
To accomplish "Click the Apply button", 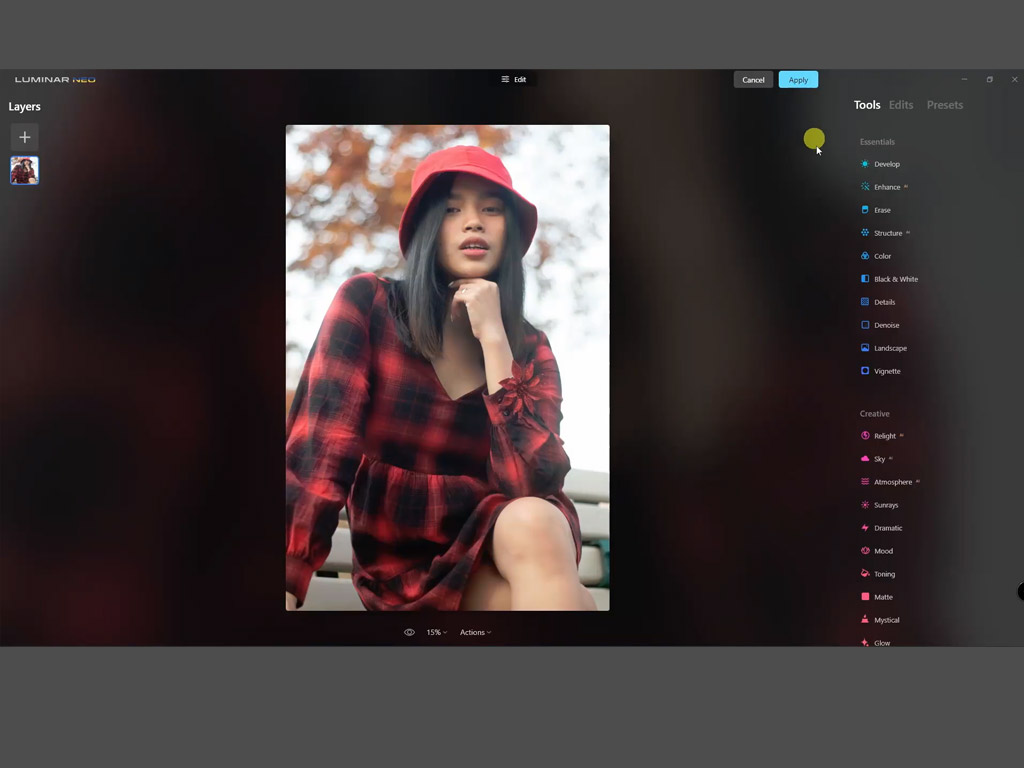I will [798, 80].
